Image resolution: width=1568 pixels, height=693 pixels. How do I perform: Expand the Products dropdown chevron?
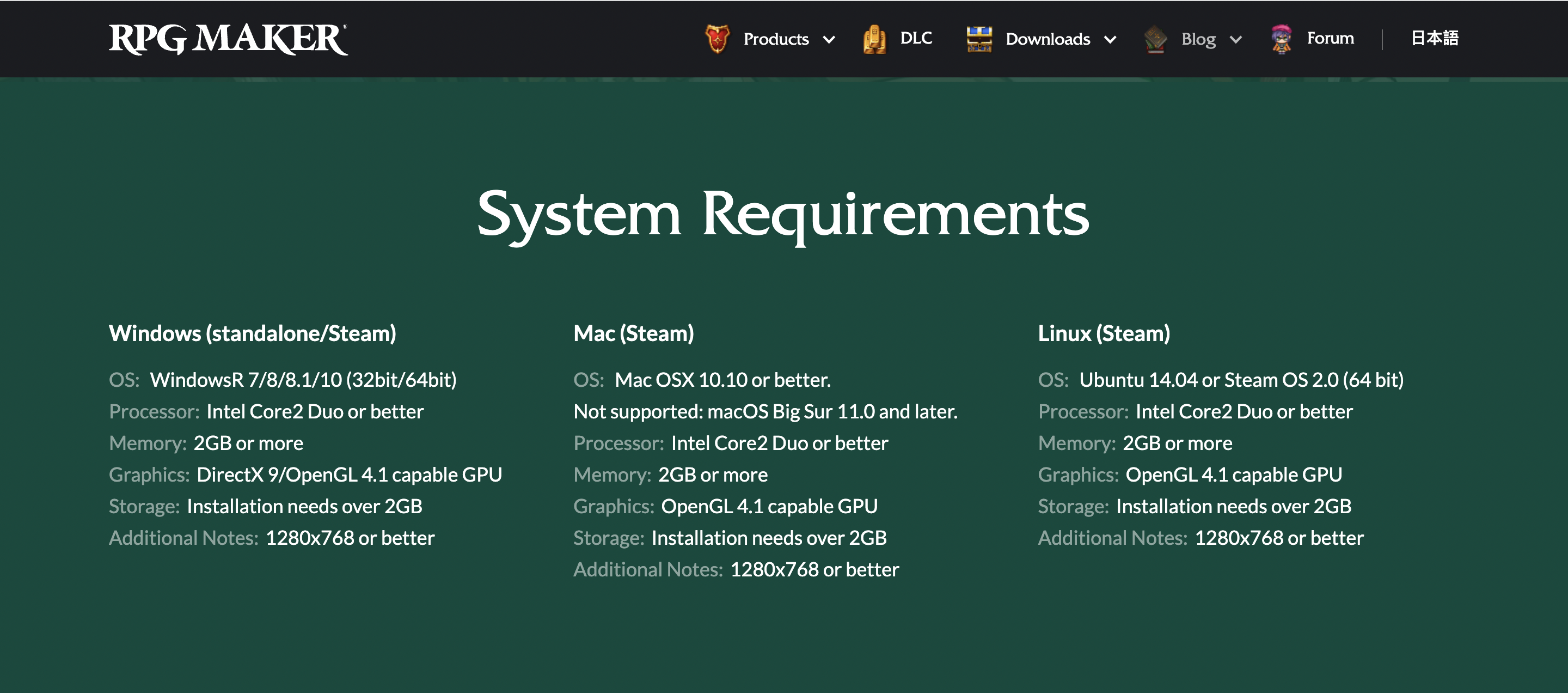pos(829,40)
